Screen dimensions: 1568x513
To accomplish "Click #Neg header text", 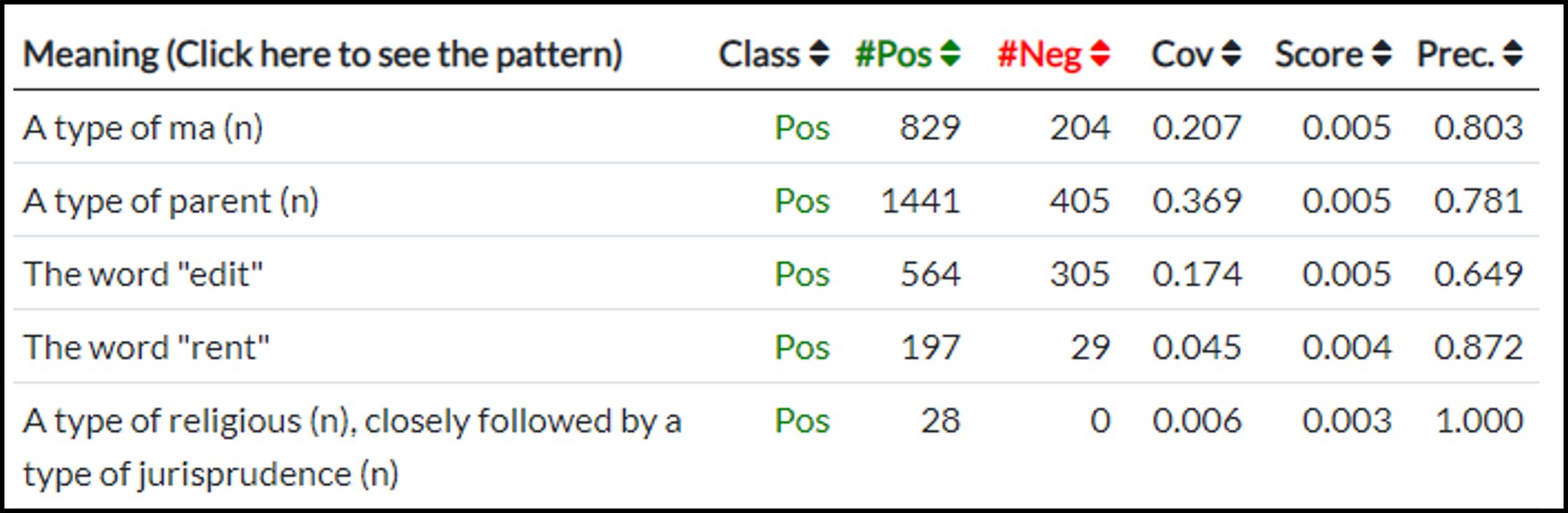I will [x=1039, y=54].
